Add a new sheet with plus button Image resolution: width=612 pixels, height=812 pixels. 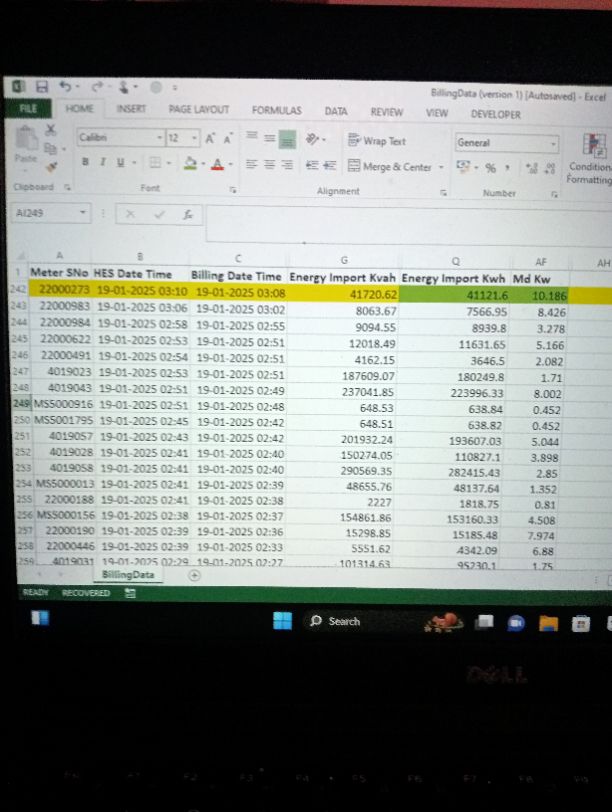coord(194,575)
